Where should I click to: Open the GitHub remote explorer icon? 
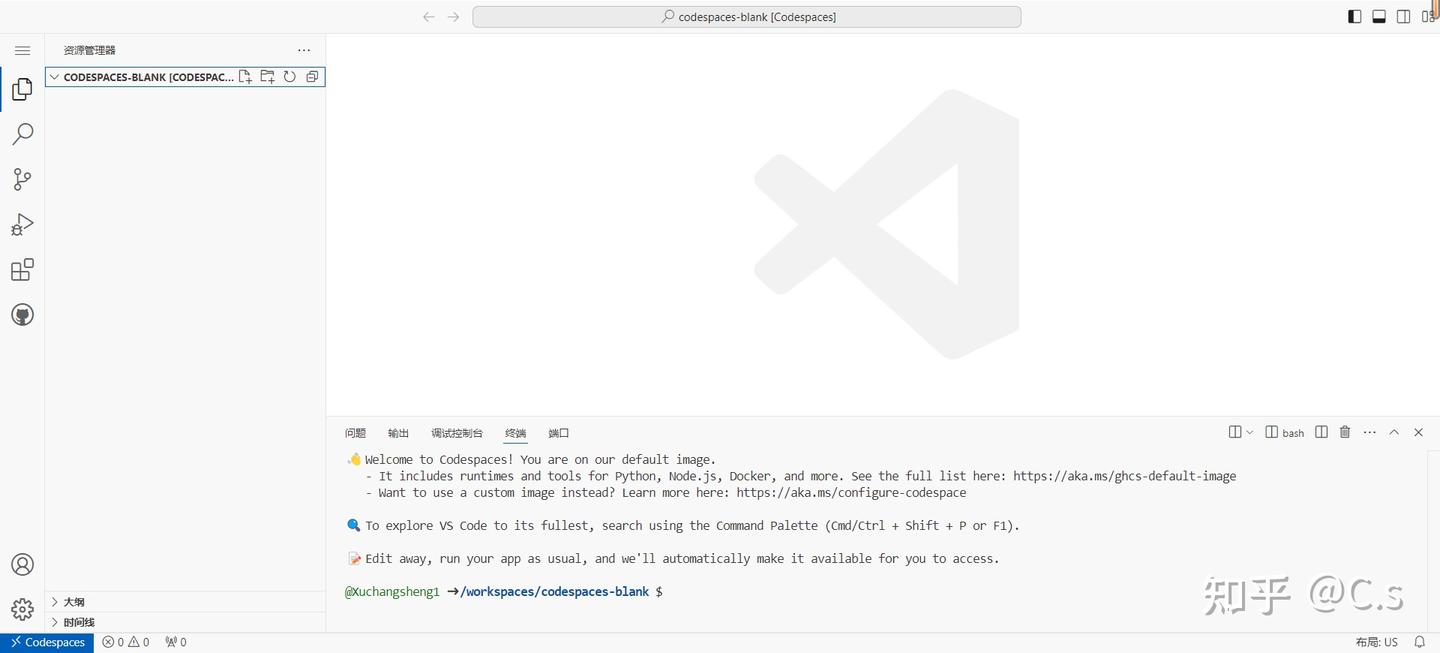(x=22, y=314)
